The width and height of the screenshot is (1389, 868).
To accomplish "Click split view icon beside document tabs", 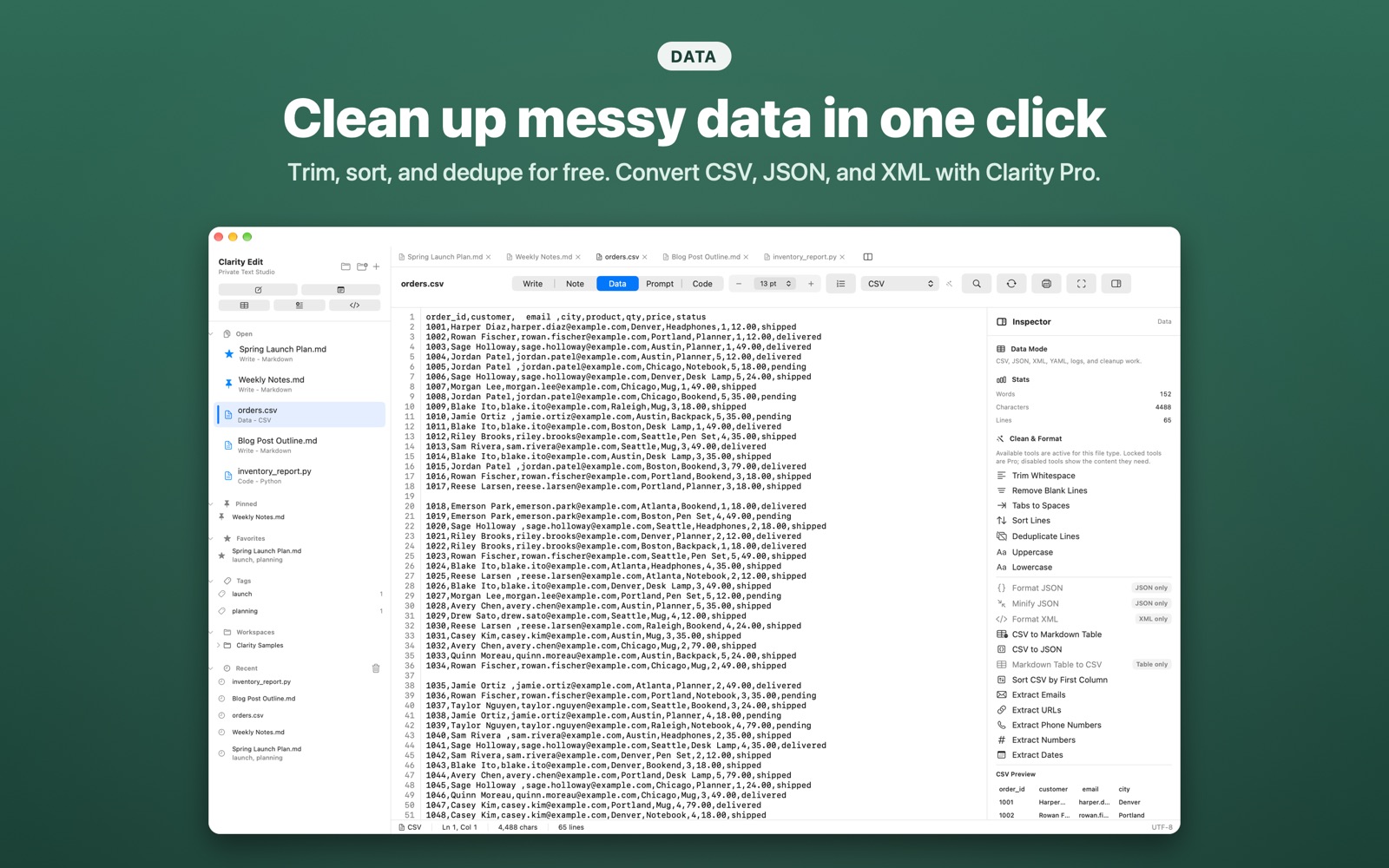I will (x=867, y=257).
